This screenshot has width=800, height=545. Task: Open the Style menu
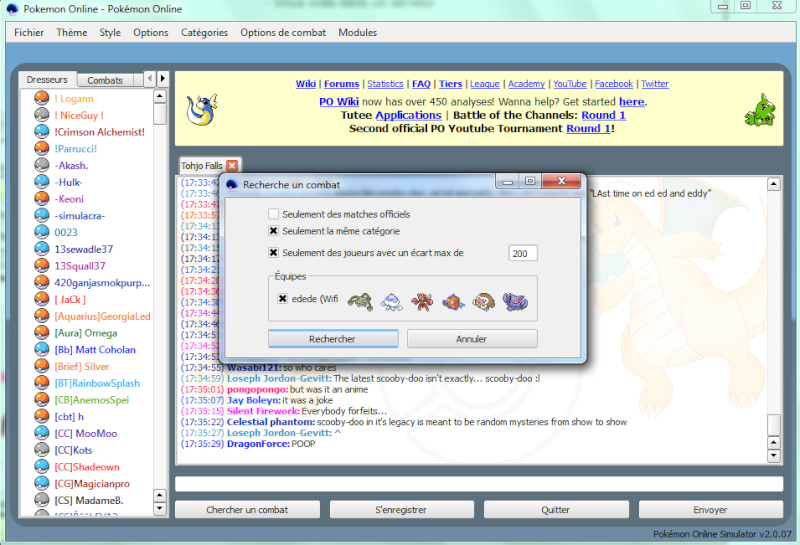tap(110, 32)
